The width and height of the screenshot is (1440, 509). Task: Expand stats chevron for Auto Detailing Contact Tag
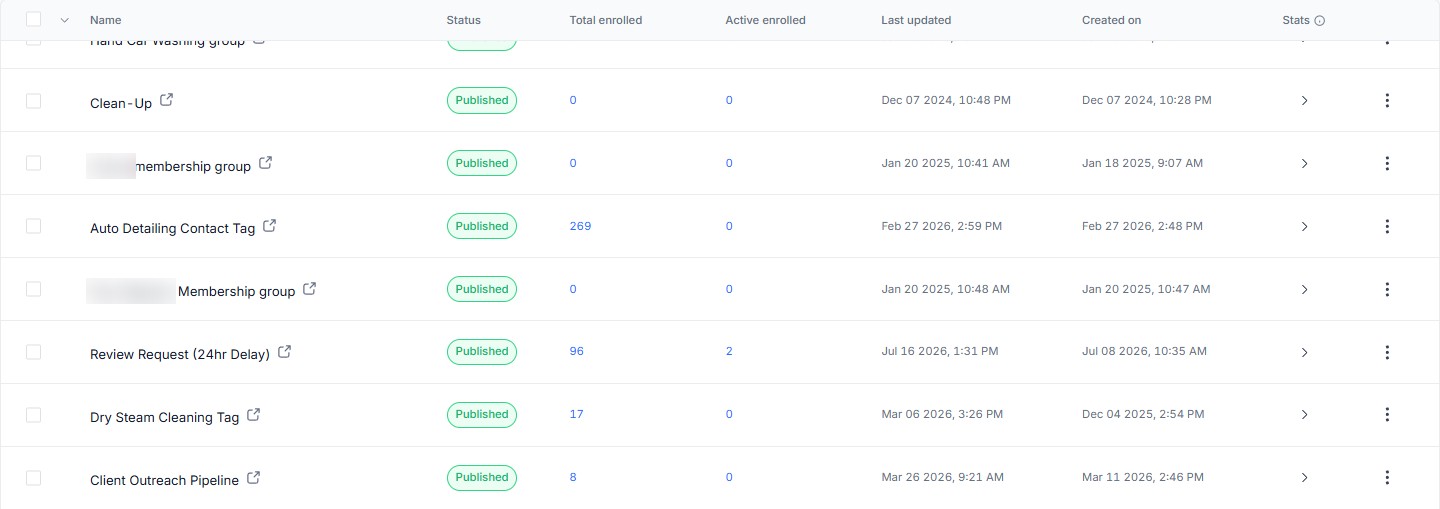(x=1304, y=227)
